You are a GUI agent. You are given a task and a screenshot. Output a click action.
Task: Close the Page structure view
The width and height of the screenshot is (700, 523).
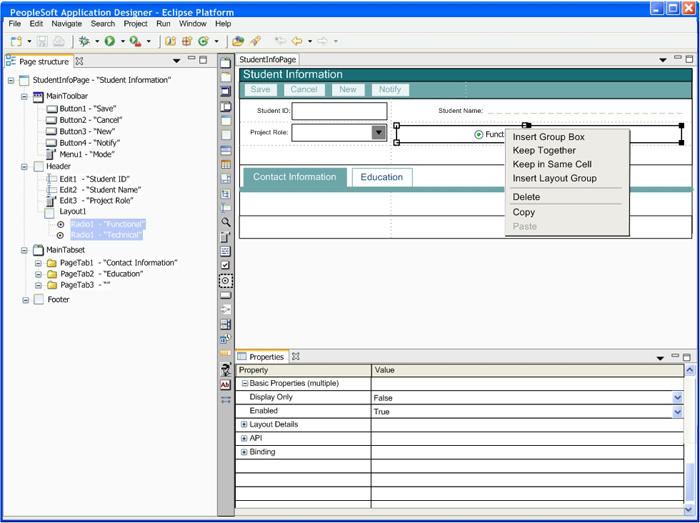coord(79,61)
